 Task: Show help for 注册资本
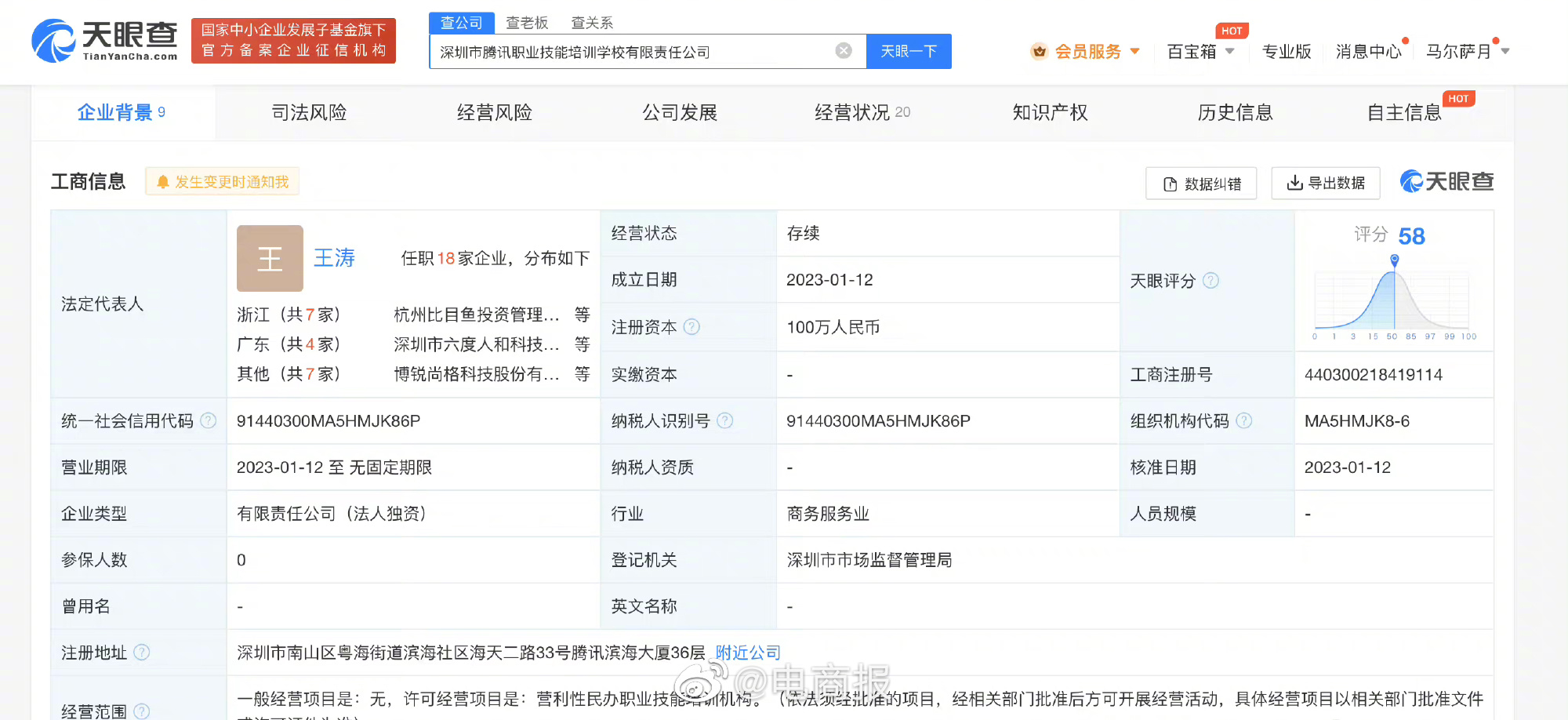tap(691, 327)
